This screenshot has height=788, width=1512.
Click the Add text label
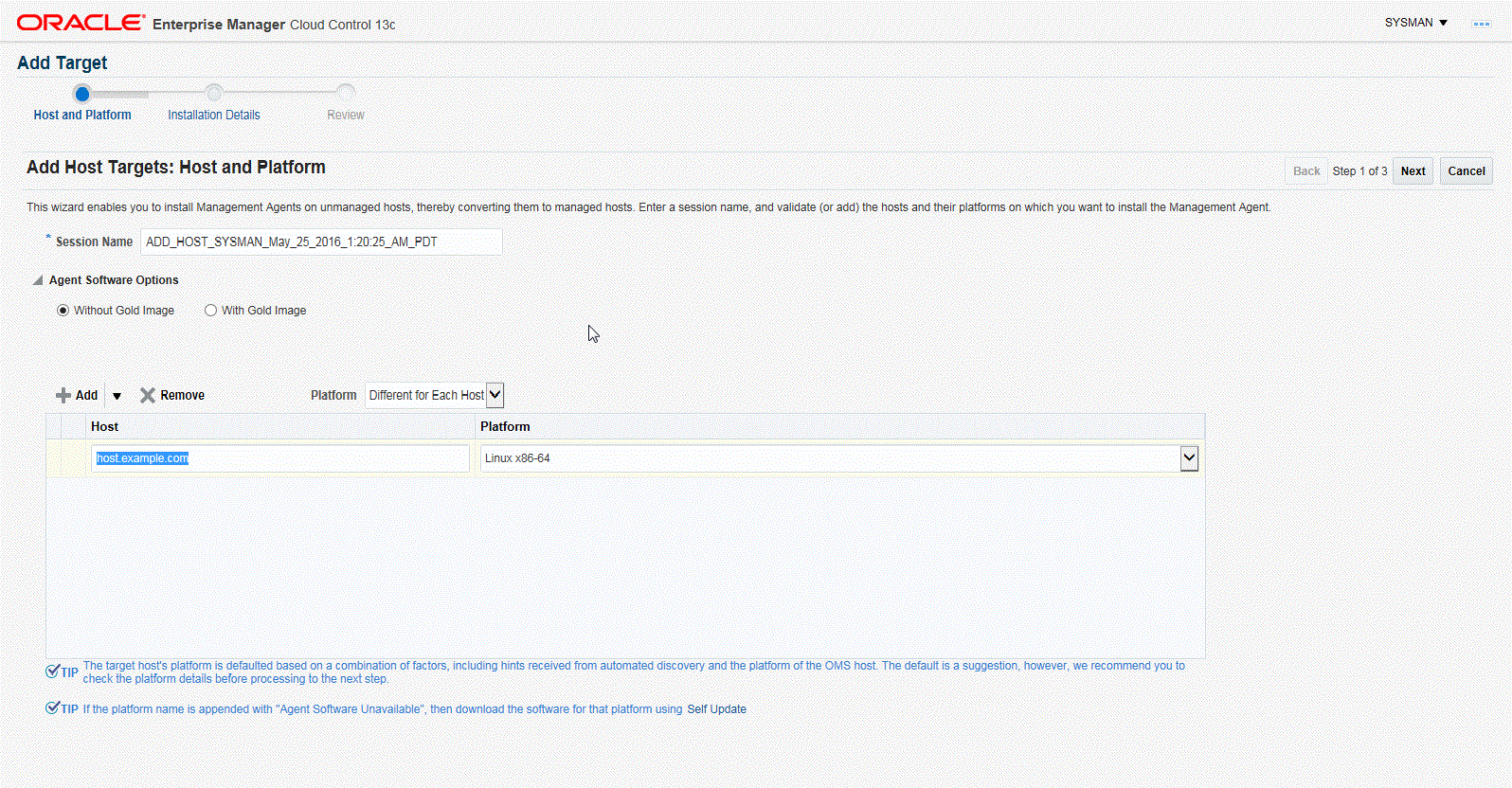[86, 396]
